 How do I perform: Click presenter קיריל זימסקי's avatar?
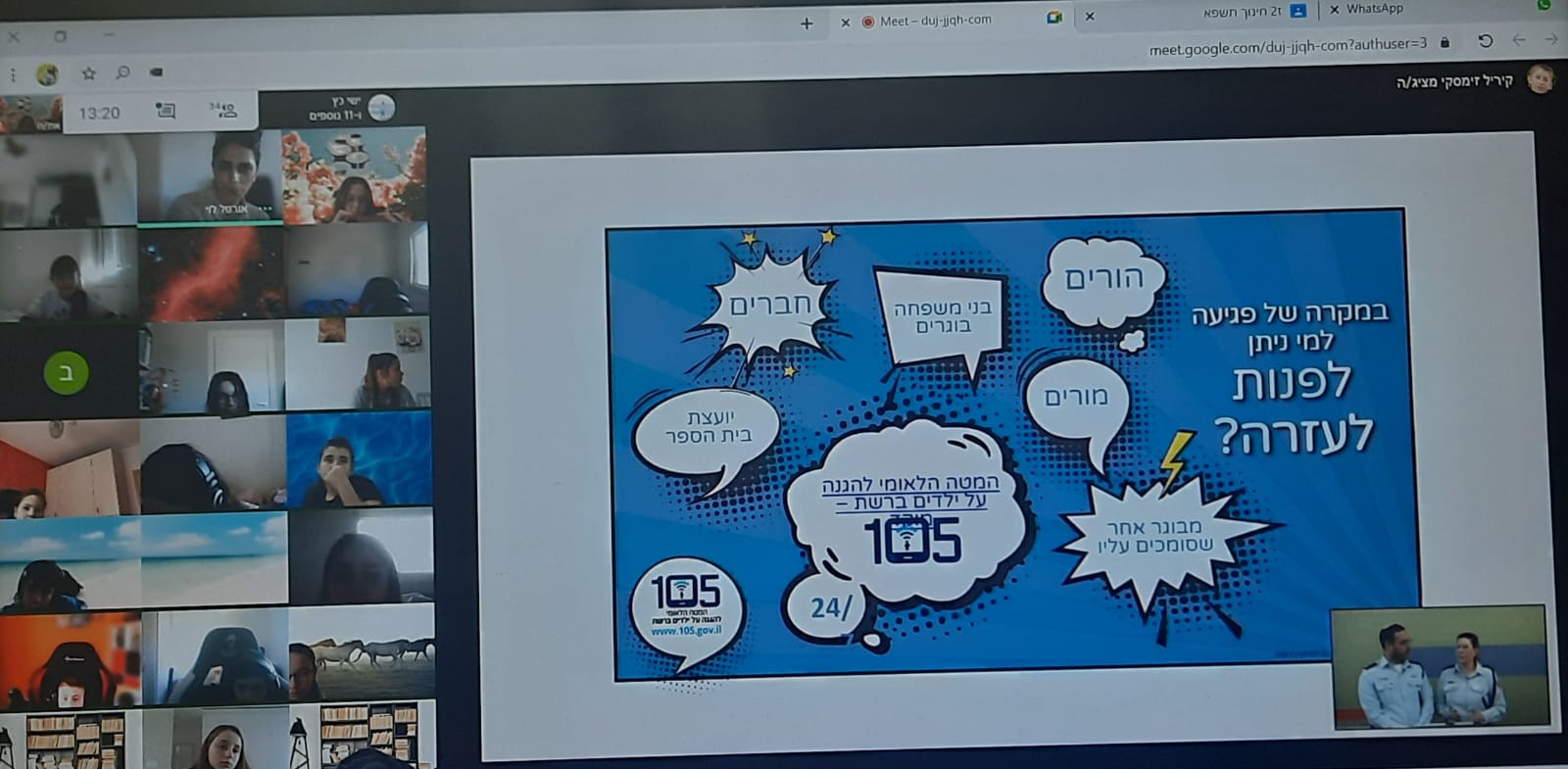(1540, 78)
